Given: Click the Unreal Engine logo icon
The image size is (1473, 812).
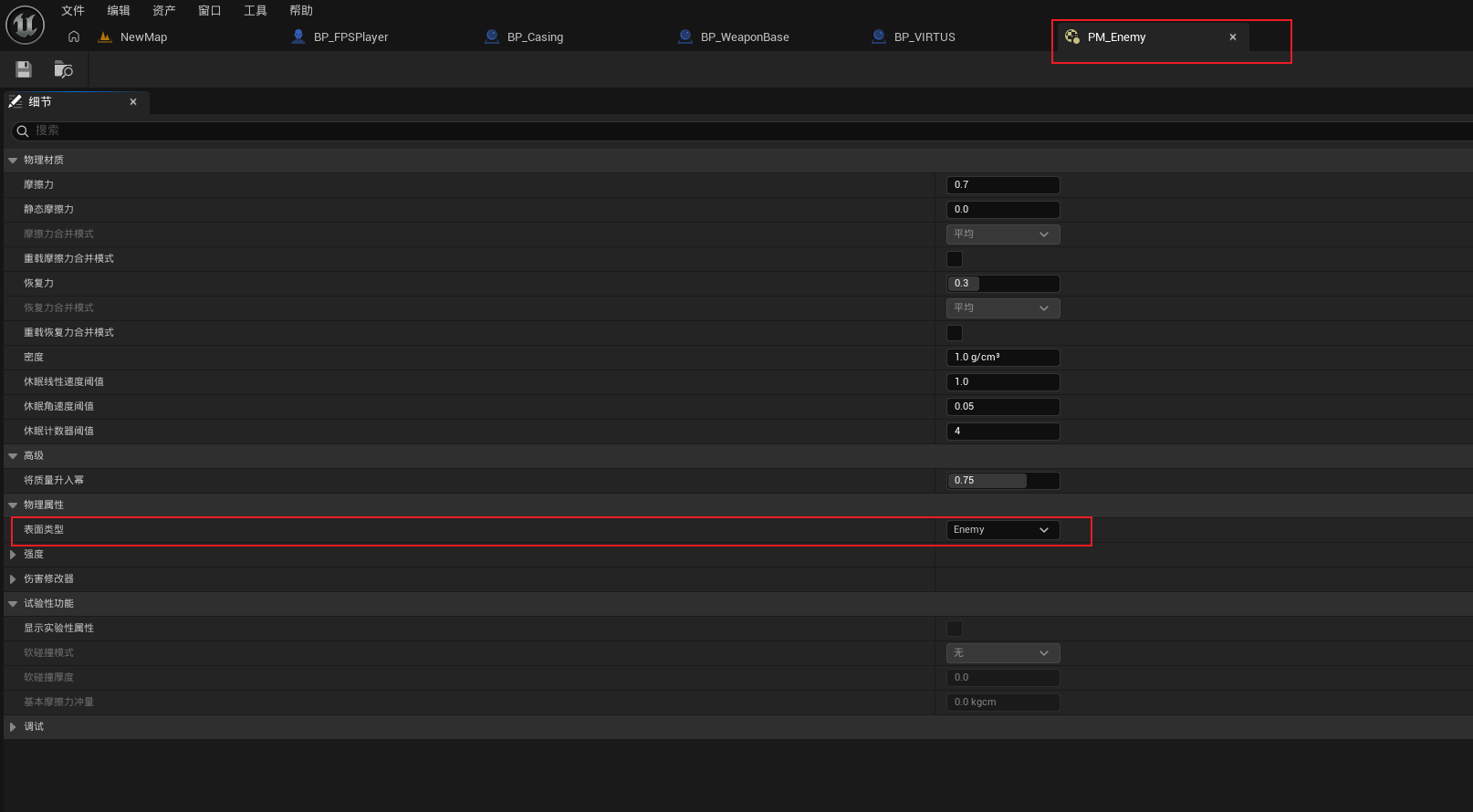Looking at the screenshot, I should pos(25,25).
